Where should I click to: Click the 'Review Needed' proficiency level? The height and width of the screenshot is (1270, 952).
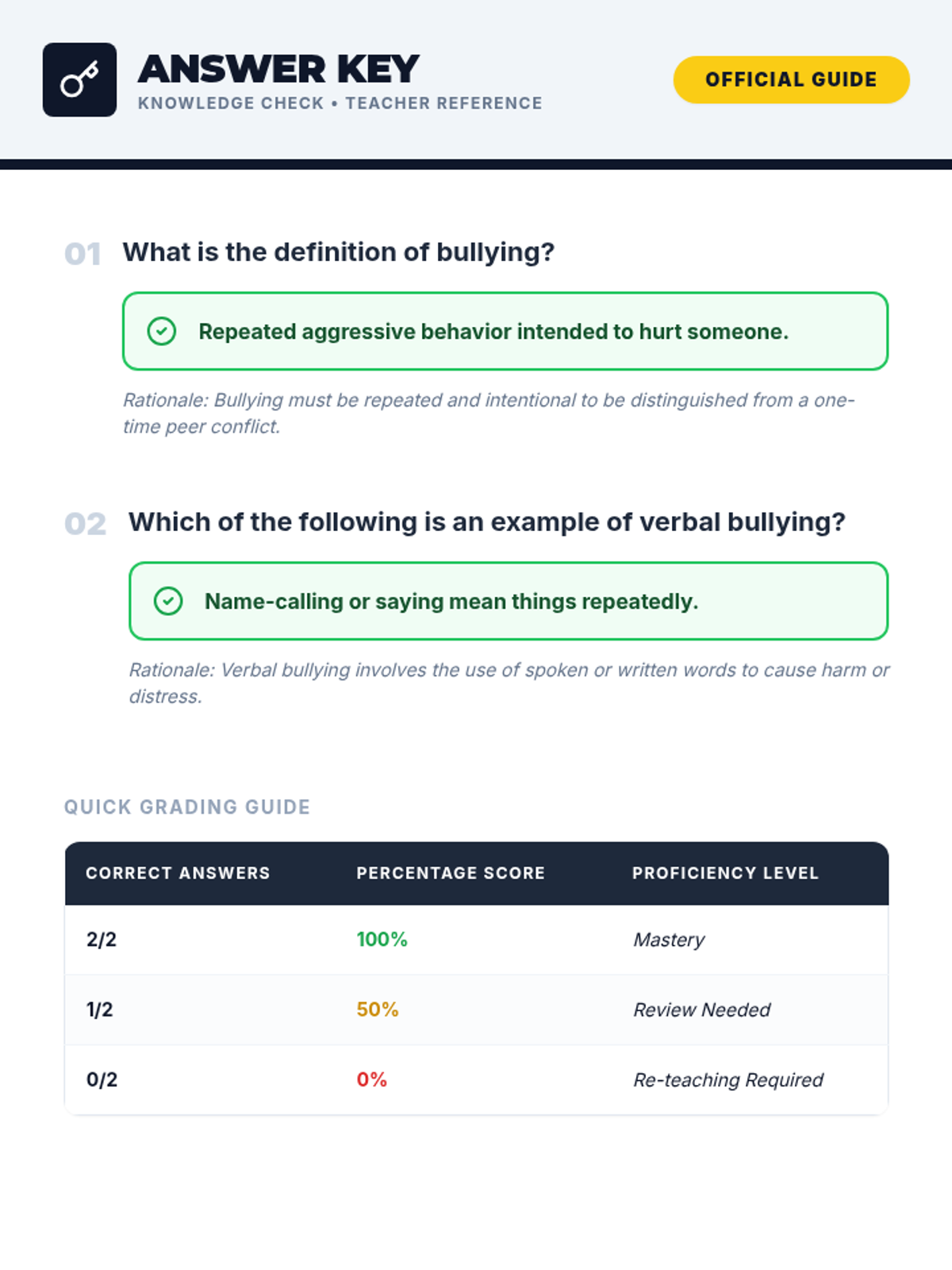tap(701, 1010)
